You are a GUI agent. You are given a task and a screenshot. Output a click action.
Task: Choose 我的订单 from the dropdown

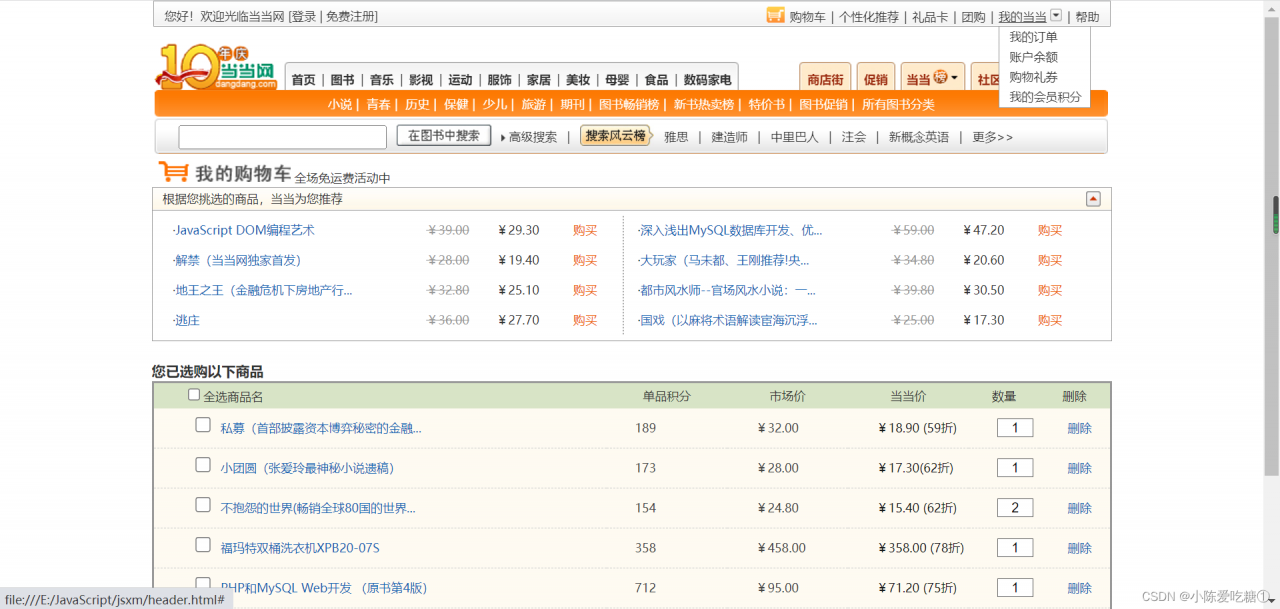(1033, 37)
